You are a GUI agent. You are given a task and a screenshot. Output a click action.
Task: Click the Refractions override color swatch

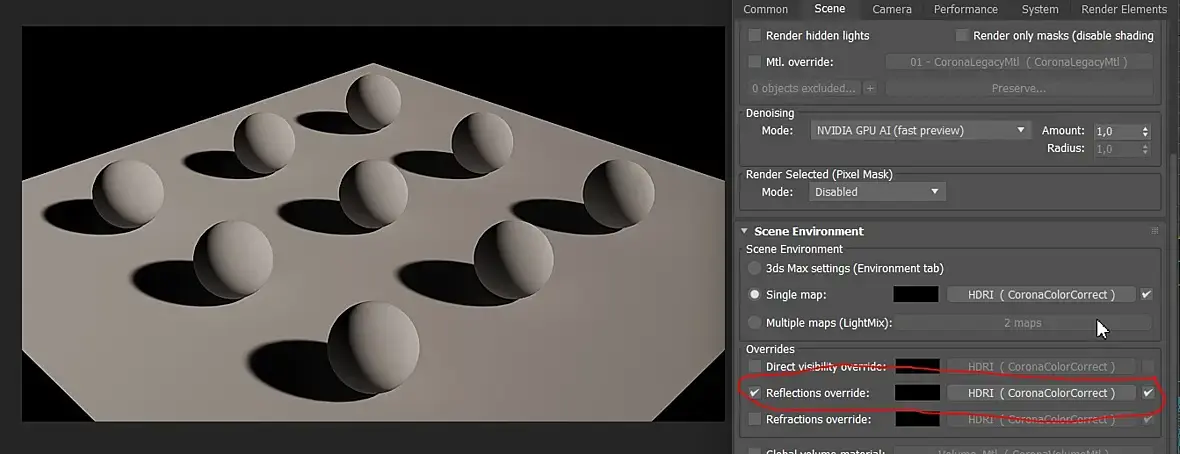(x=917, y=419)
